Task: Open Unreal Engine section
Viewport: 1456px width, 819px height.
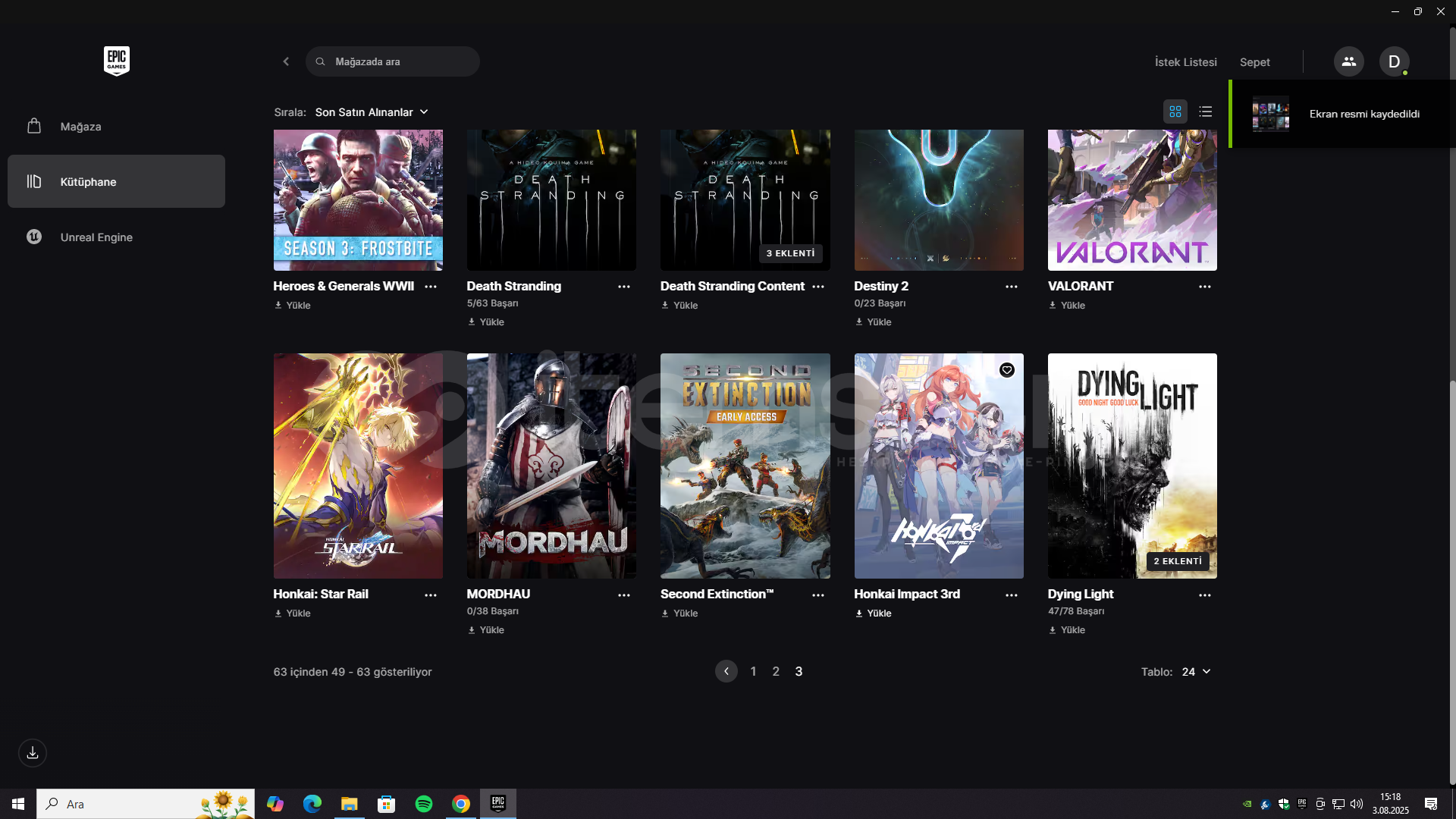Action: coord(116,237)
